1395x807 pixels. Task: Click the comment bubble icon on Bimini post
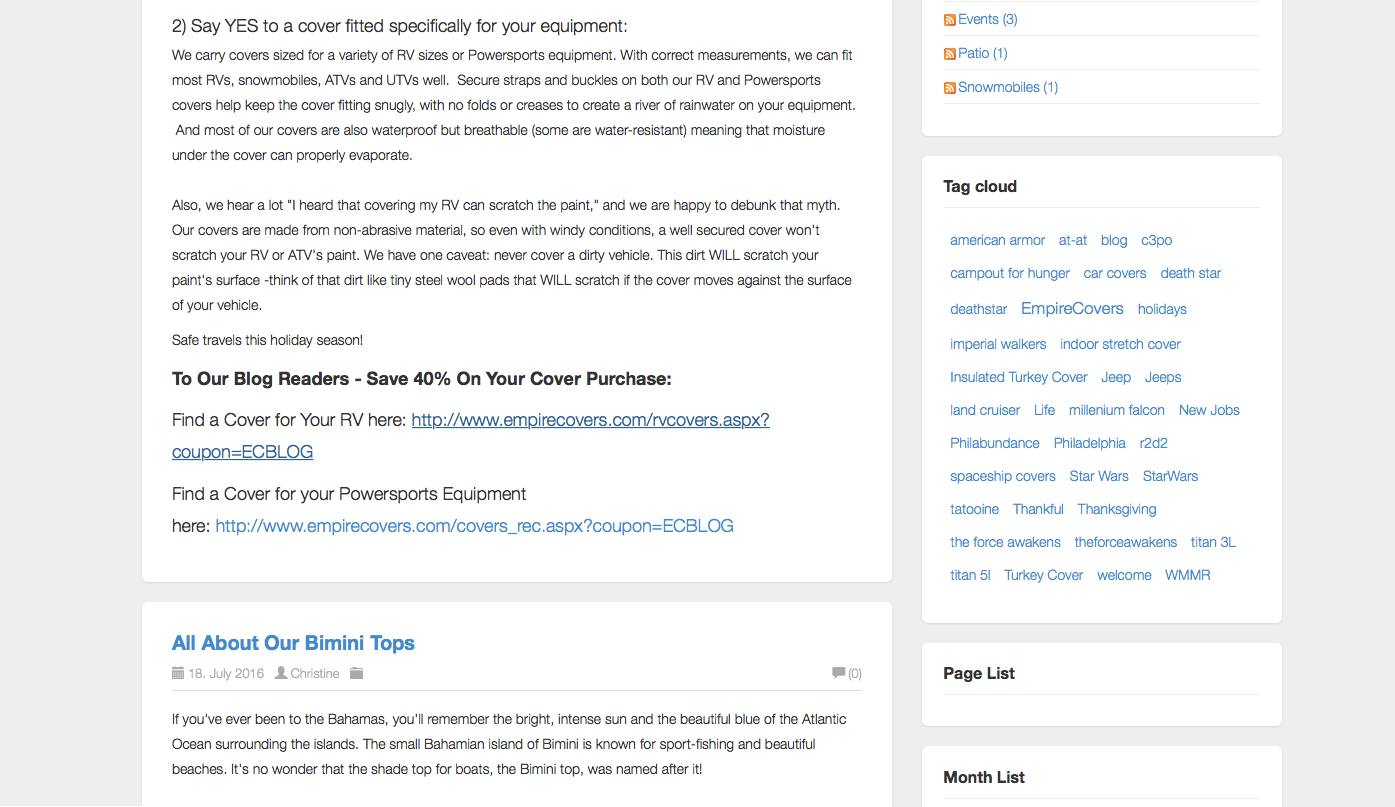(838, 673)
